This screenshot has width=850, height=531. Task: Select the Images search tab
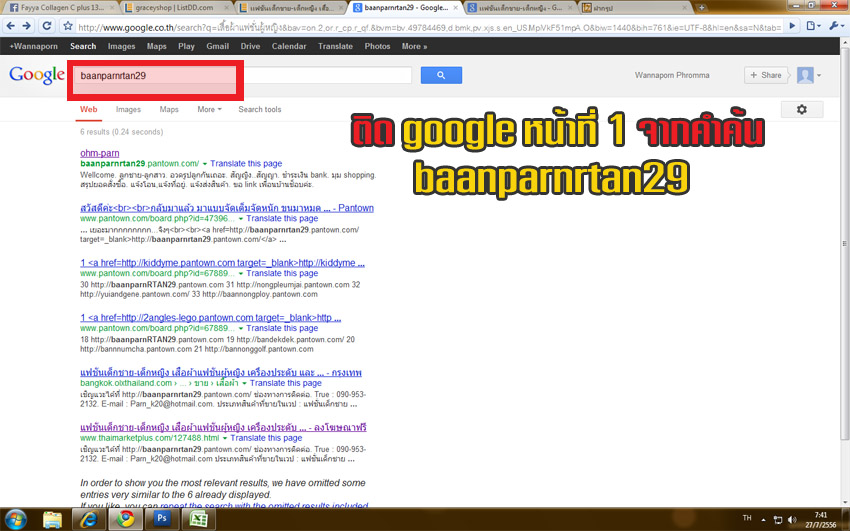pyautogui.click(x=128, y=109)
